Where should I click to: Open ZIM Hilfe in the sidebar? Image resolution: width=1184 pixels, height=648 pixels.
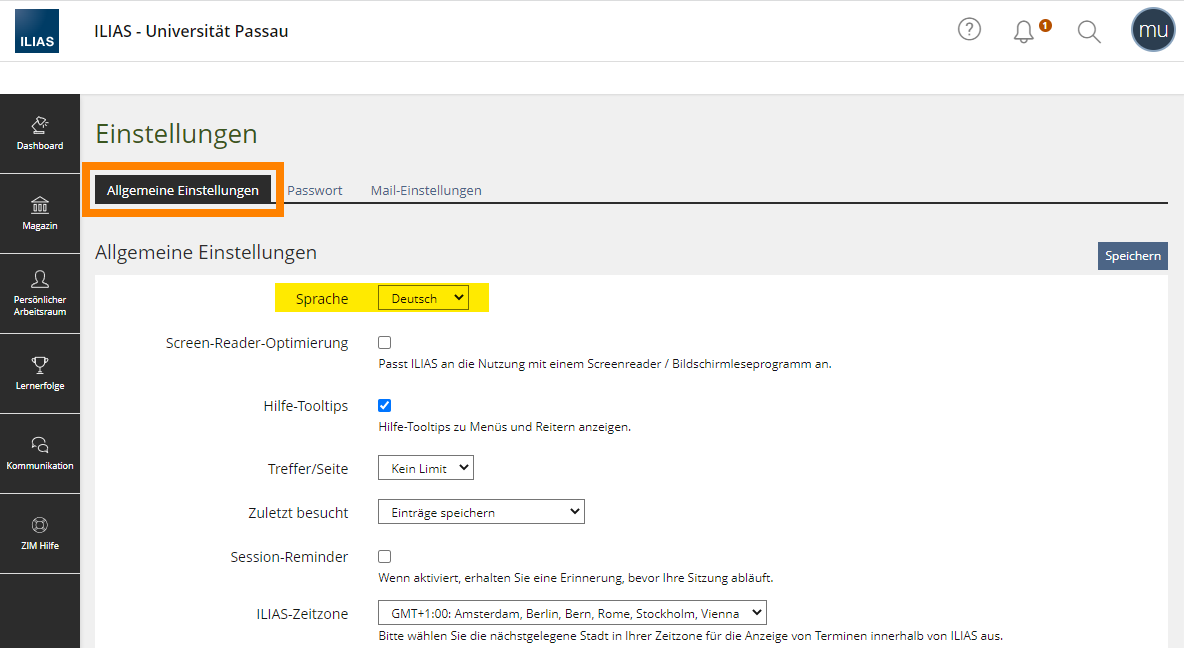(40, 534)
